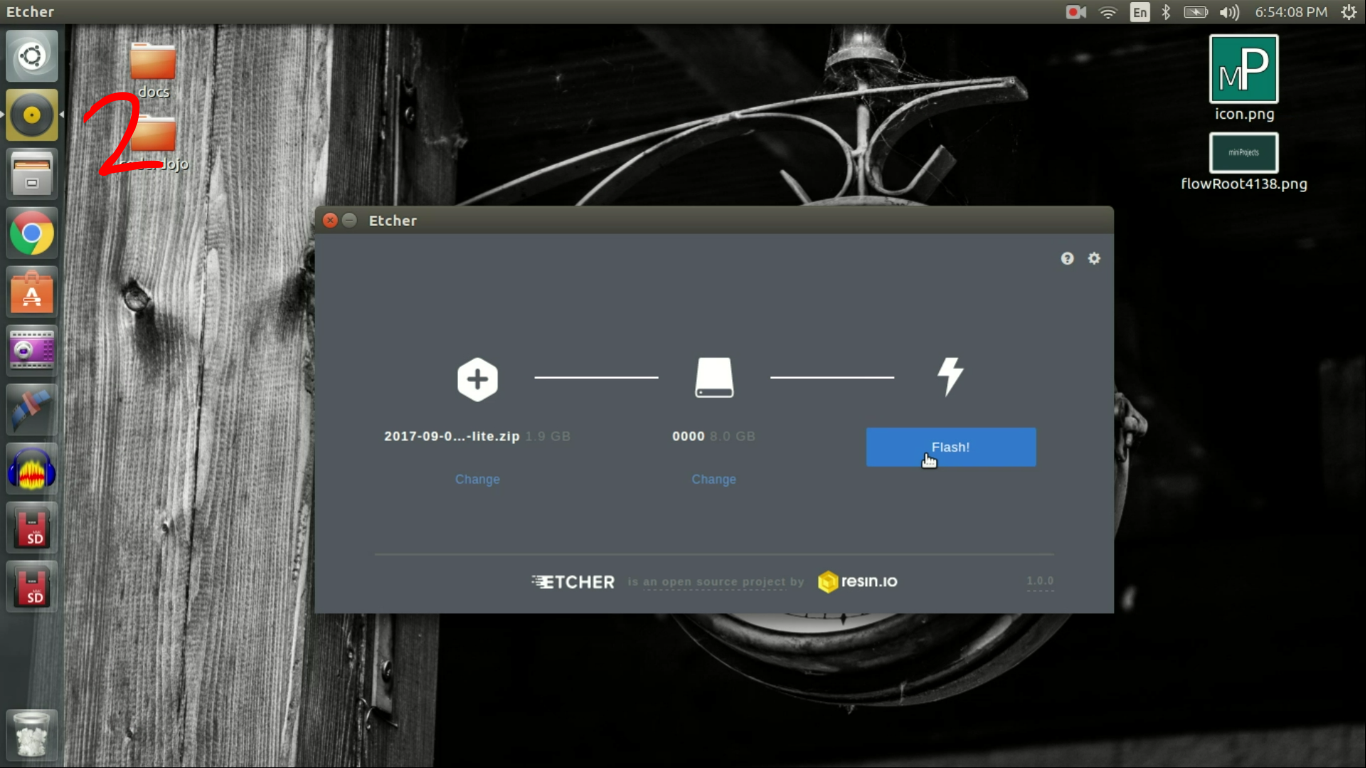The width and height of the screenshot is (1366, 768).
Task: Click the clock showing 6:54:08 PM
Action: [1291, 12]
